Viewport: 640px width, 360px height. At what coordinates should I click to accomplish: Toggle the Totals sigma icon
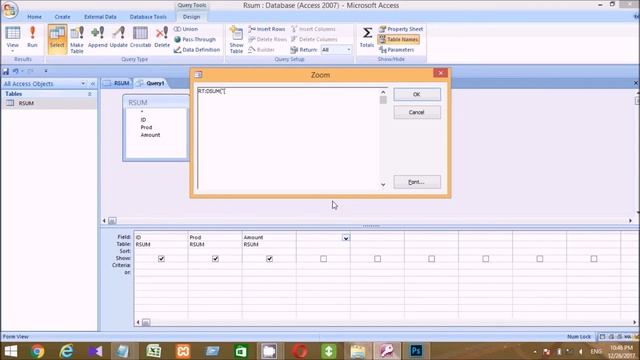pyautogui.click(x=367, y=37)
